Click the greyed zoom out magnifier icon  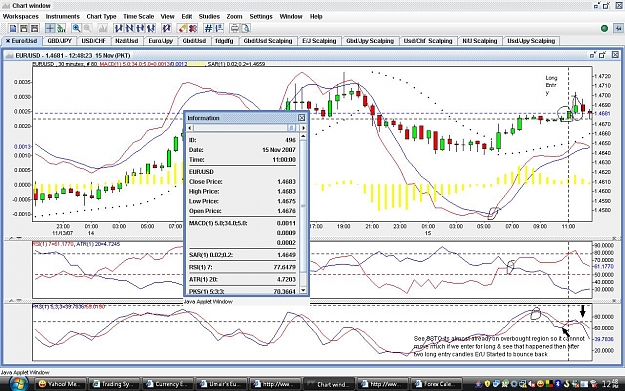tap(87, 28)
